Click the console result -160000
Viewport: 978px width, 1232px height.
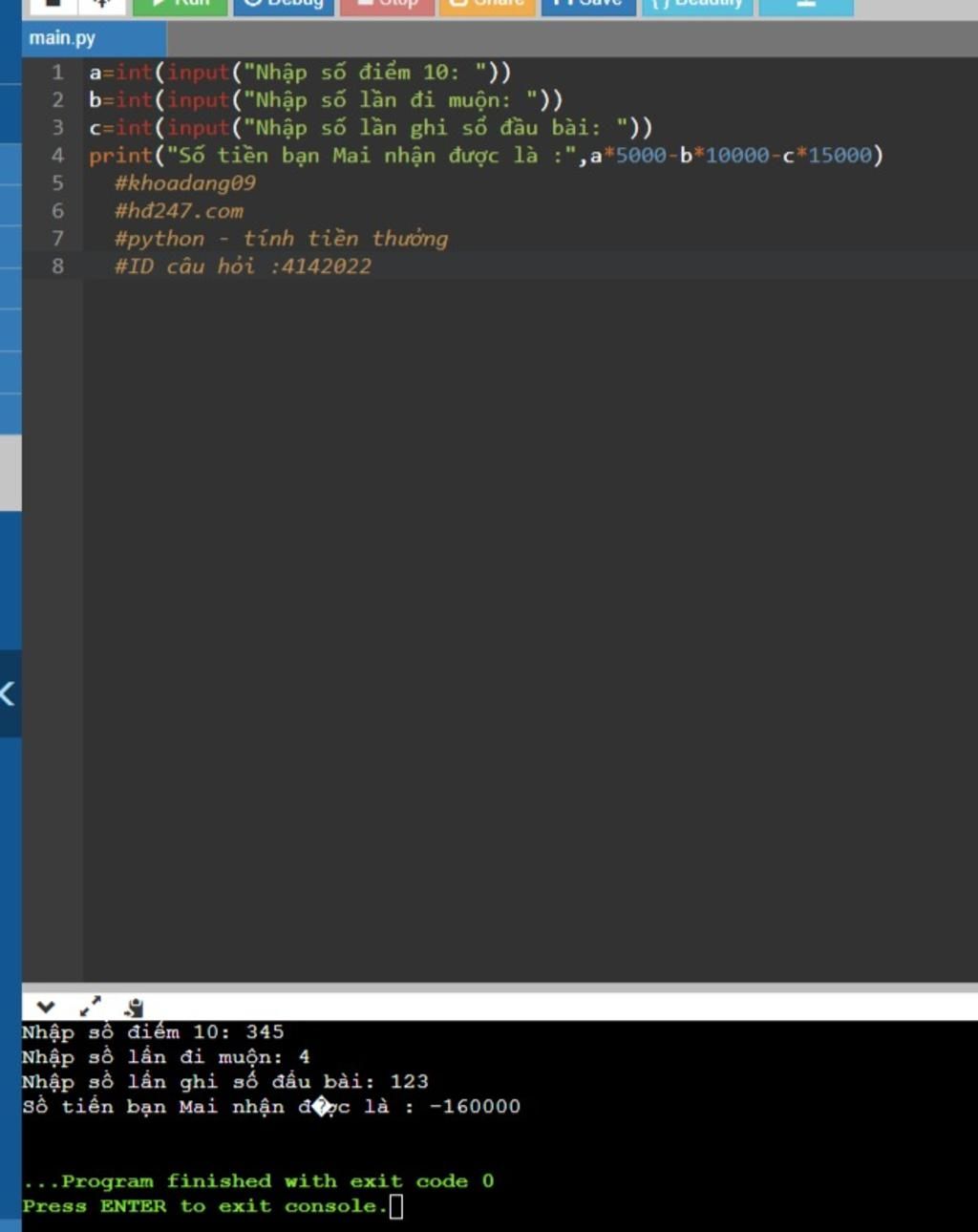[475, 1107]
